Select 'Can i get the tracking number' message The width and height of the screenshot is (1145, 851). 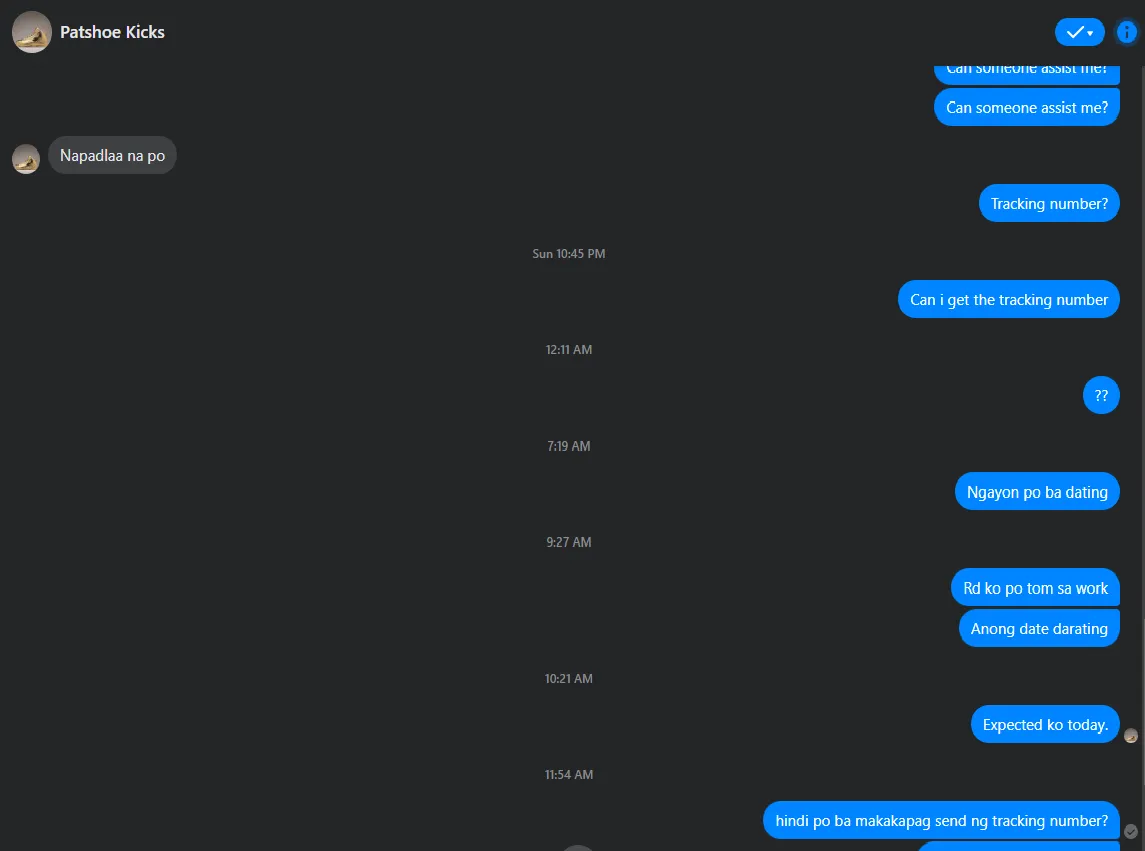[x=1008, y=299]
